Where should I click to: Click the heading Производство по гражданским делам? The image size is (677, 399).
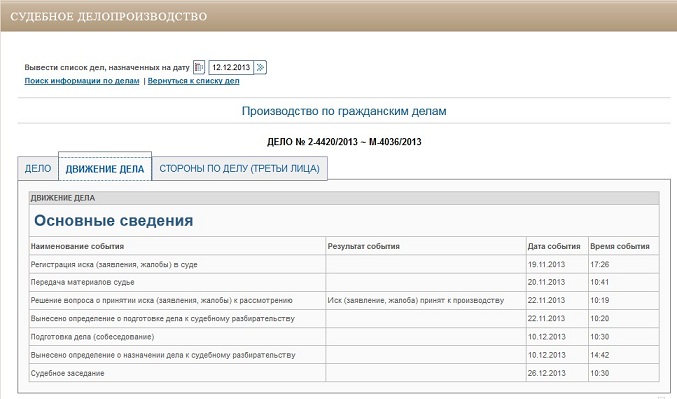pos(344,111)
